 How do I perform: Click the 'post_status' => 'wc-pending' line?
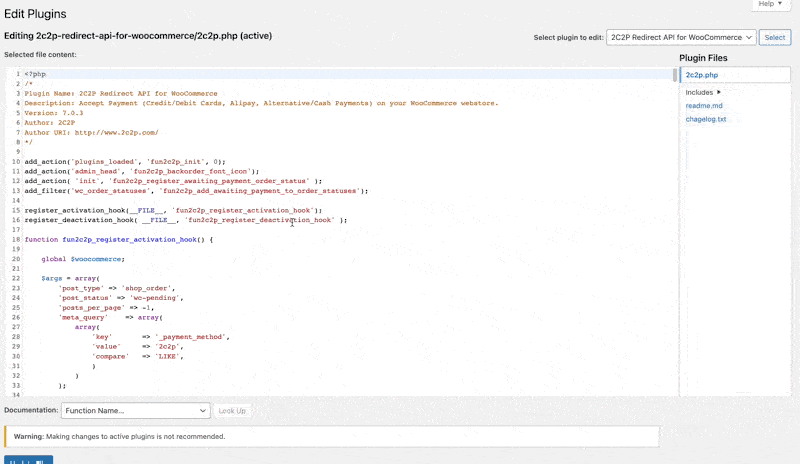(121, 298)
